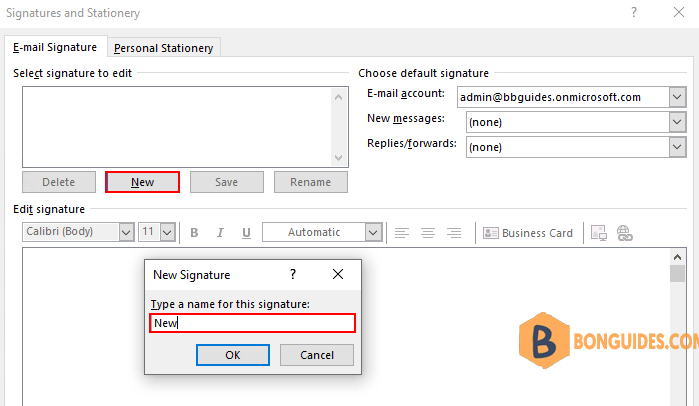Viewport: 699px width, 406px height.
Task: Switch to the Personal Stationery tab
Action: click(164, 48)
